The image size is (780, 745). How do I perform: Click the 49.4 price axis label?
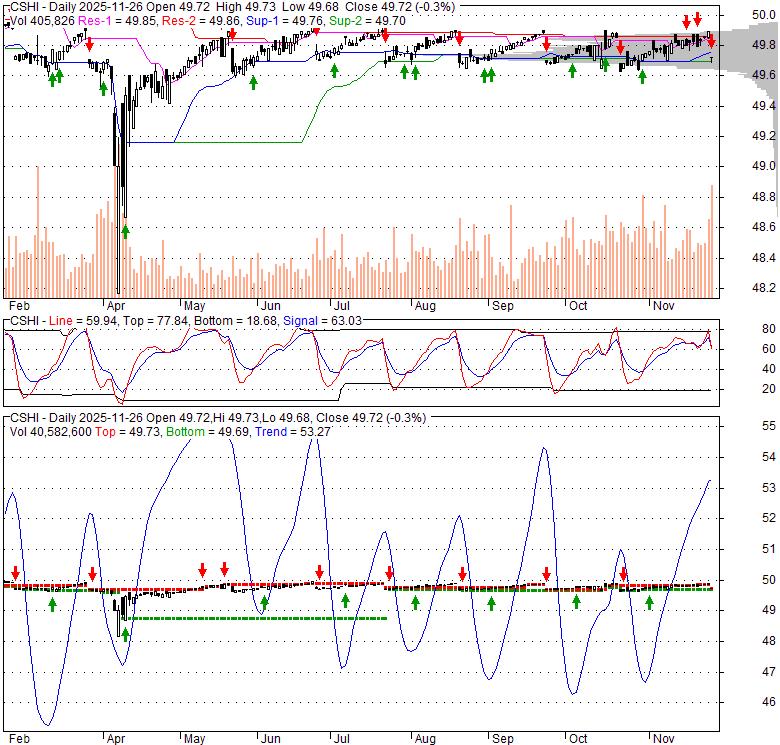click(x=764, y=106)
